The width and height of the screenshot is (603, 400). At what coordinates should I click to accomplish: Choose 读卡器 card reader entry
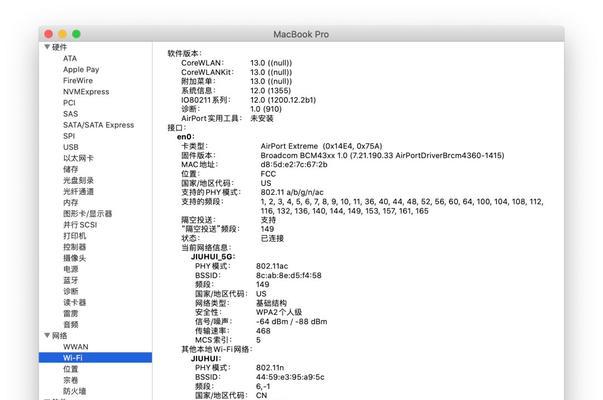(x=75, y=302)
